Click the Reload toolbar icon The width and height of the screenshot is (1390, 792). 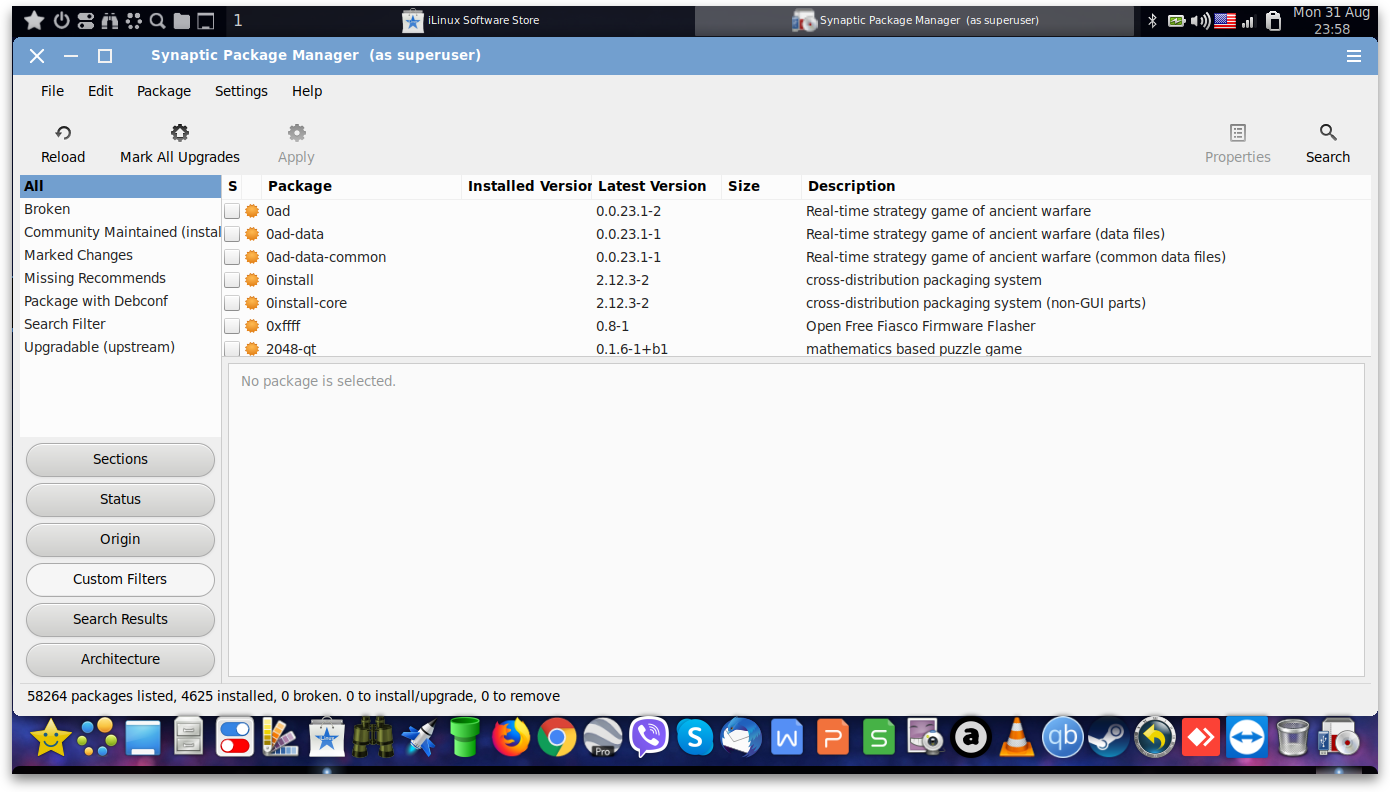click(63, 133)
